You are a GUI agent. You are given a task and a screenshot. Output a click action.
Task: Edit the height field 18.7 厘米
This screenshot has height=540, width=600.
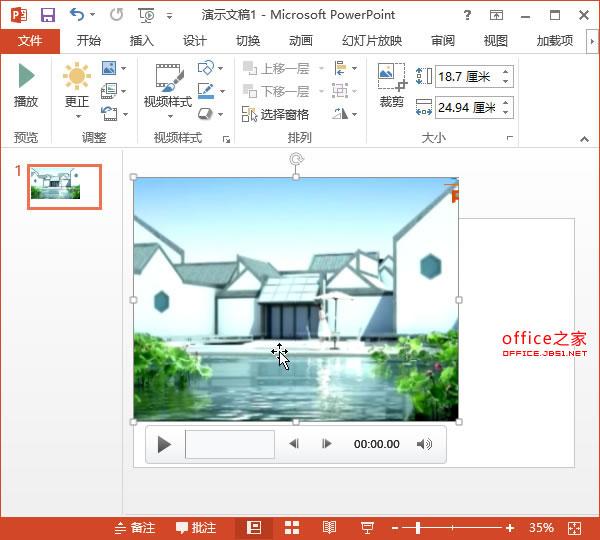(468, 77)
